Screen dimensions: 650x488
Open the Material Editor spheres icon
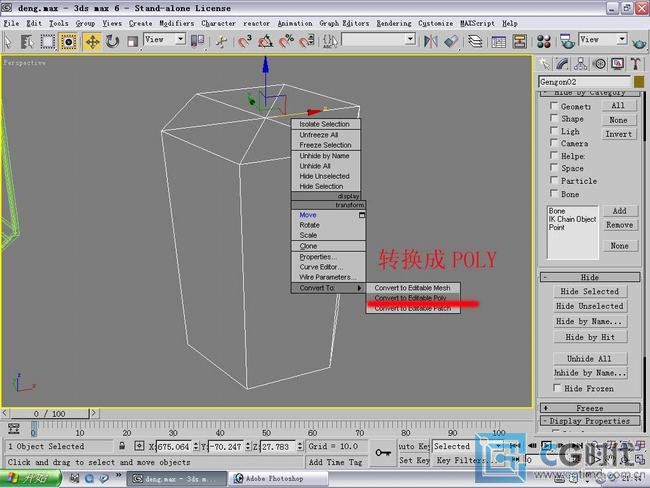click(x=543, y=41)
